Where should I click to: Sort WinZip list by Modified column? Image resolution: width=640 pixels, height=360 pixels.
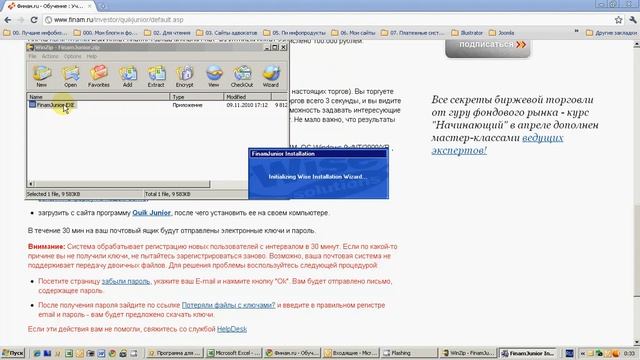pos(247,97)
